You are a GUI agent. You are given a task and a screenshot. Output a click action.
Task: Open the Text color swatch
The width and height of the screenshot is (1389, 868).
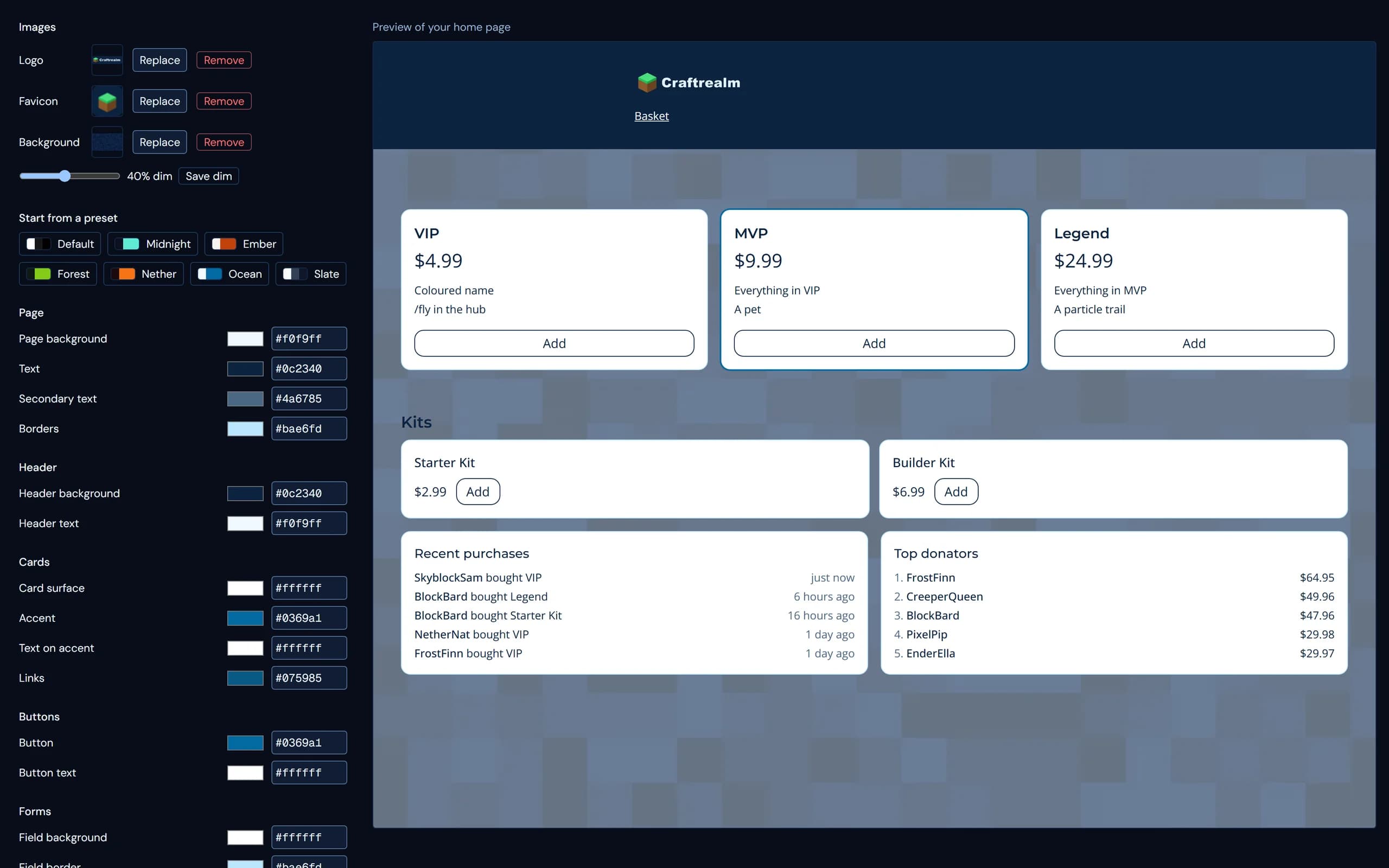245,368
